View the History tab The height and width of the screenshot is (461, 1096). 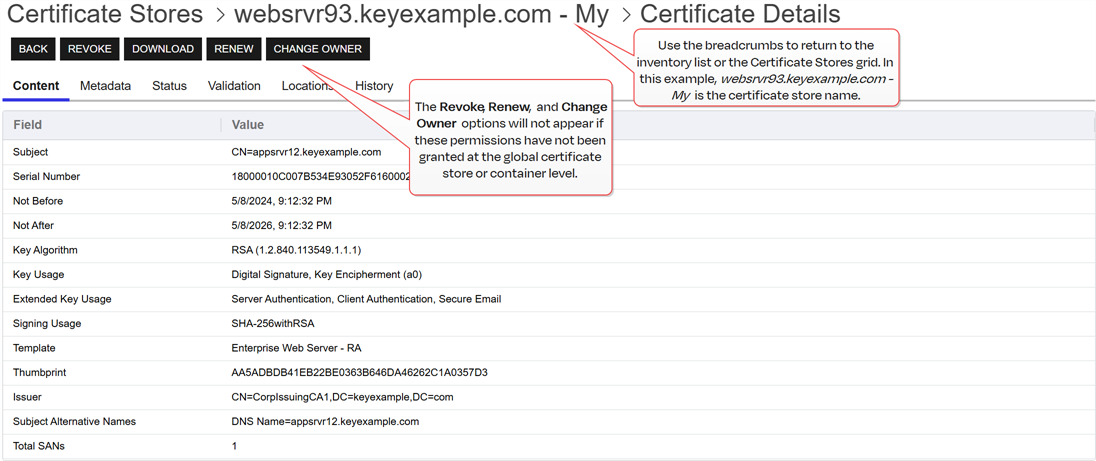pyautogui.click(x=374, y=86)
